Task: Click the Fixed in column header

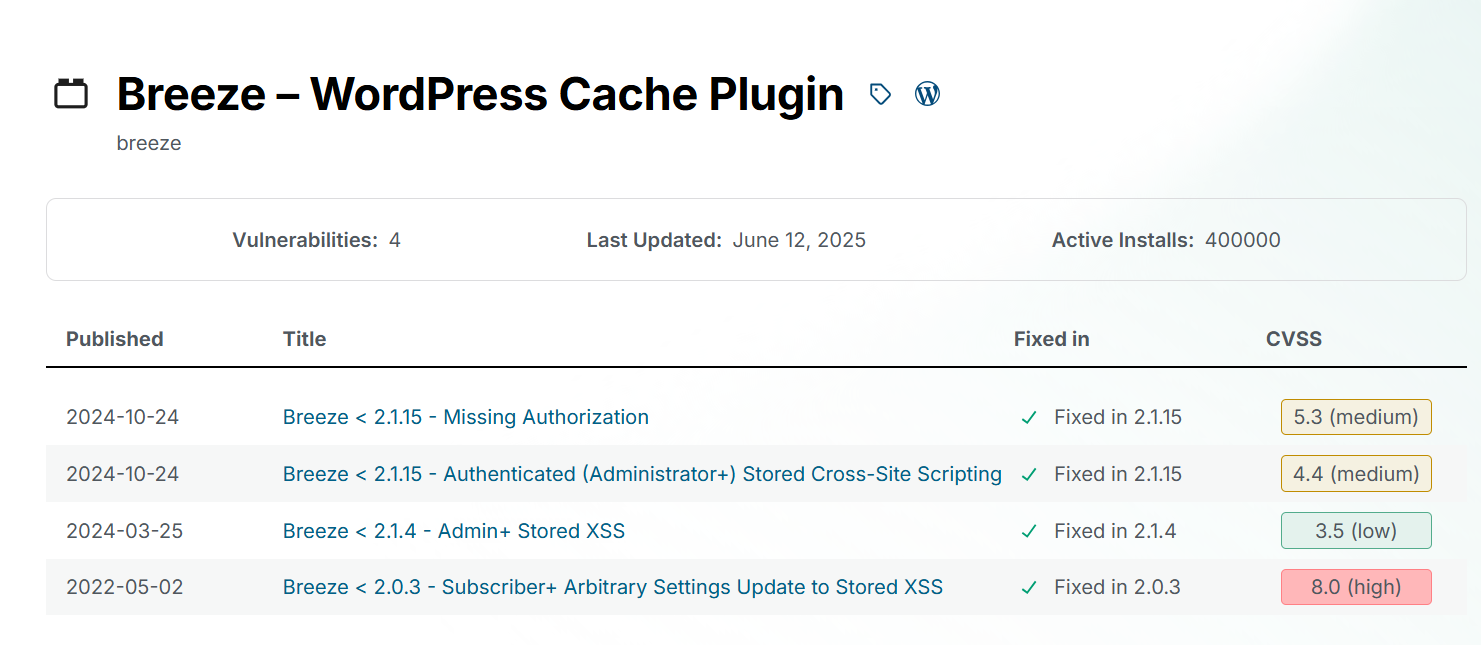Action: tap(1052, 339)
